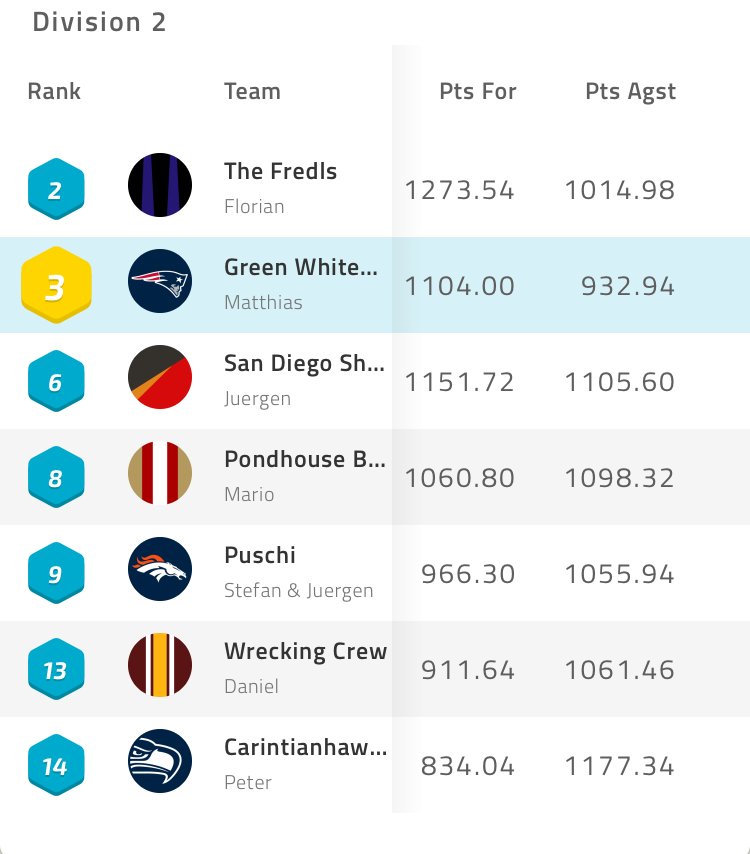Click the yellow rank 3 badge
Viewport: 750px width, 854px height.
pyautogui.click(x=56, y=286)
